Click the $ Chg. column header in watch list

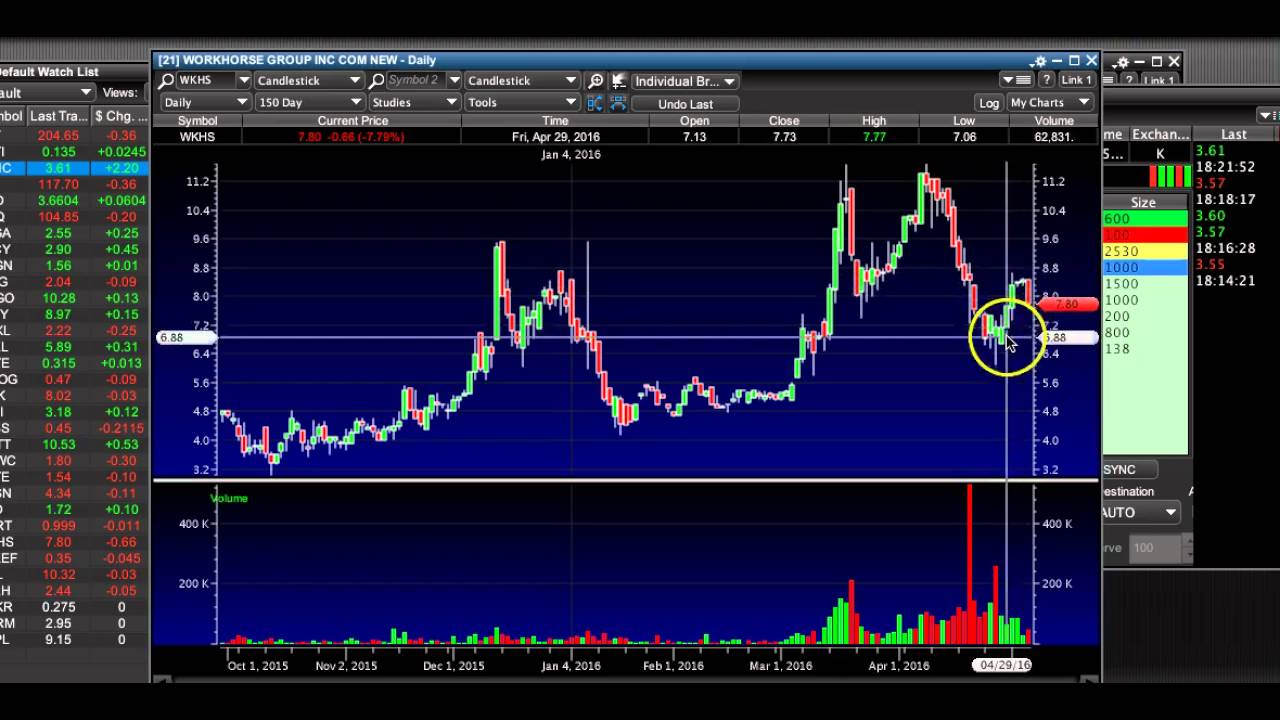(121, 117)
